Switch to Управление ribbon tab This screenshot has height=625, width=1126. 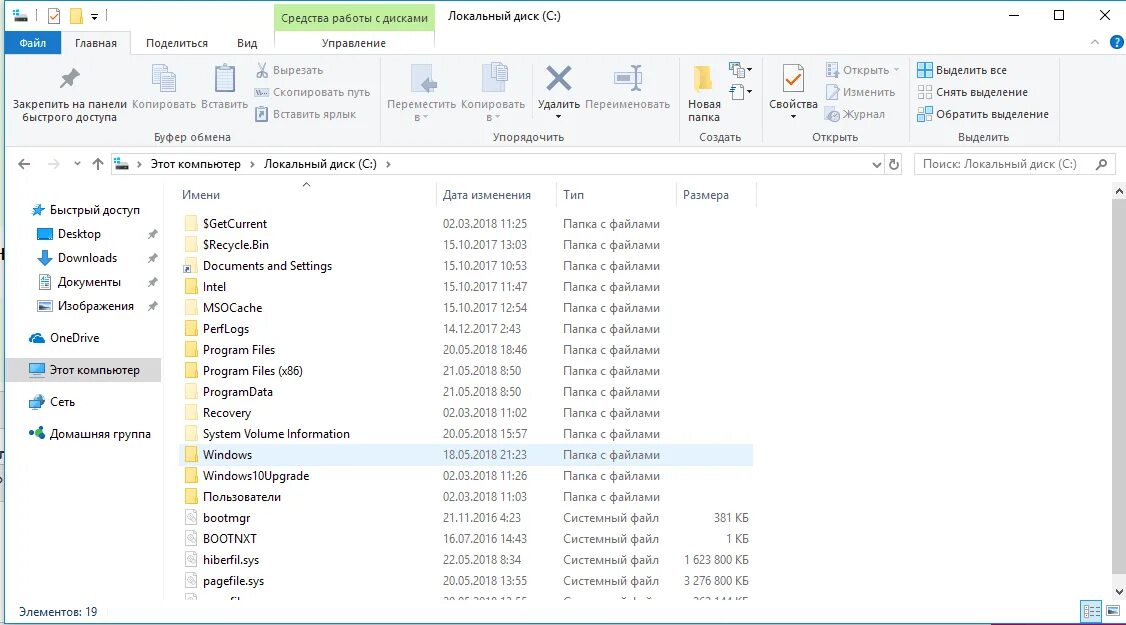354,43
